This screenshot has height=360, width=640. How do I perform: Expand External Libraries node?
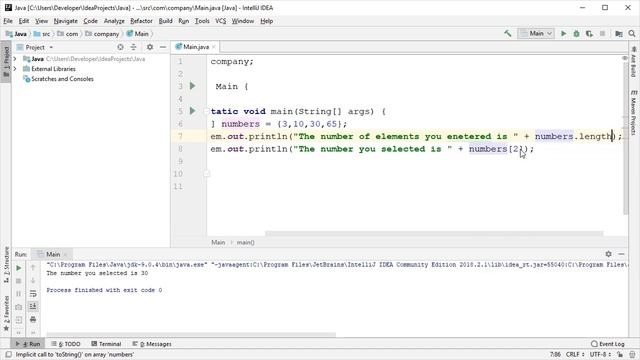click(x=15, y=69)
